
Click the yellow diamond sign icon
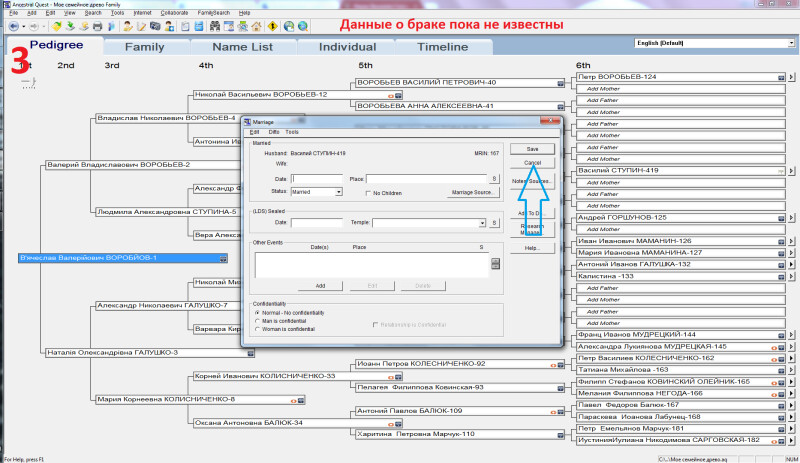(x=272, y=26)
